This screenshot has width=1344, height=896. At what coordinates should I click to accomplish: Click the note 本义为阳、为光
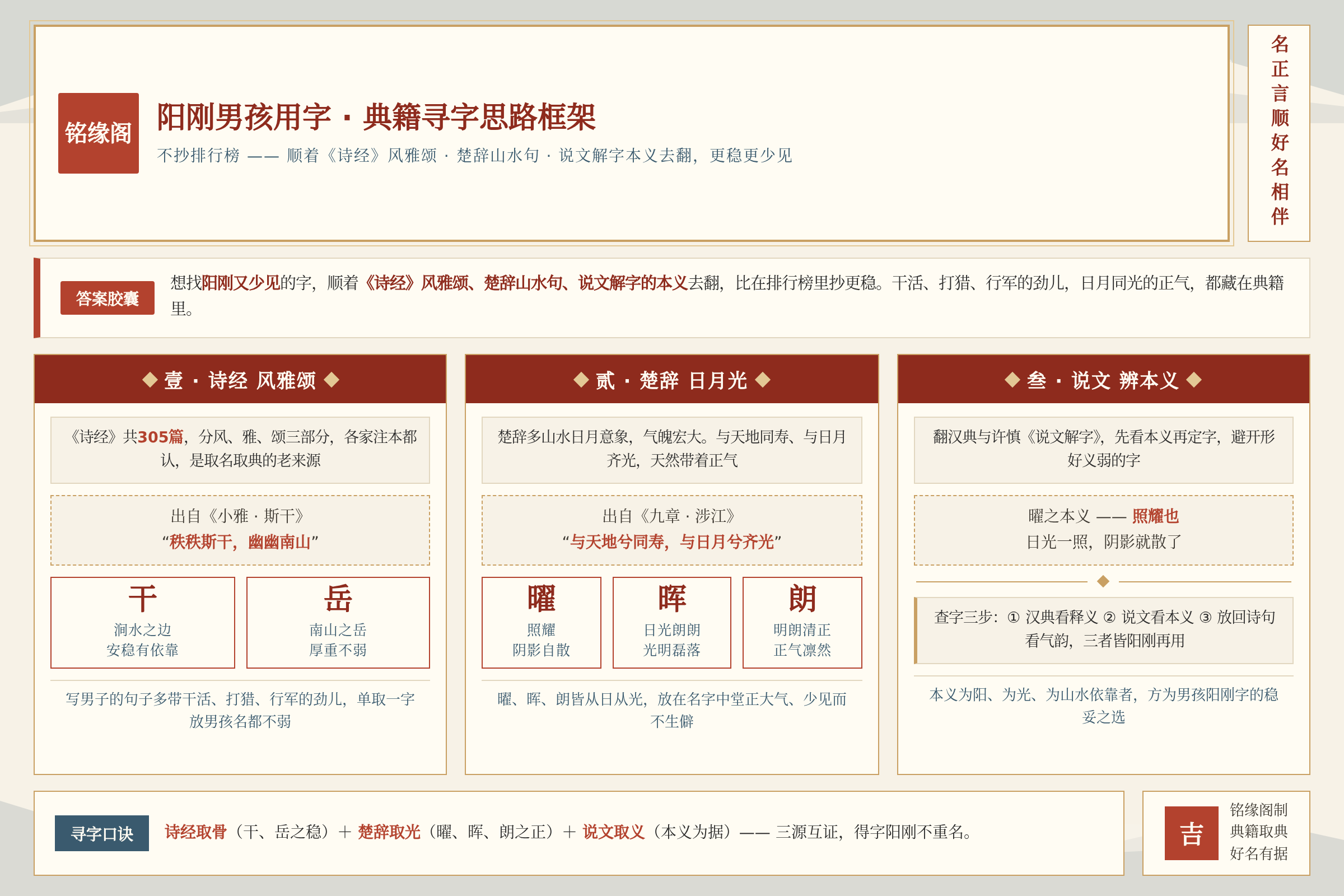point(1103,705)
